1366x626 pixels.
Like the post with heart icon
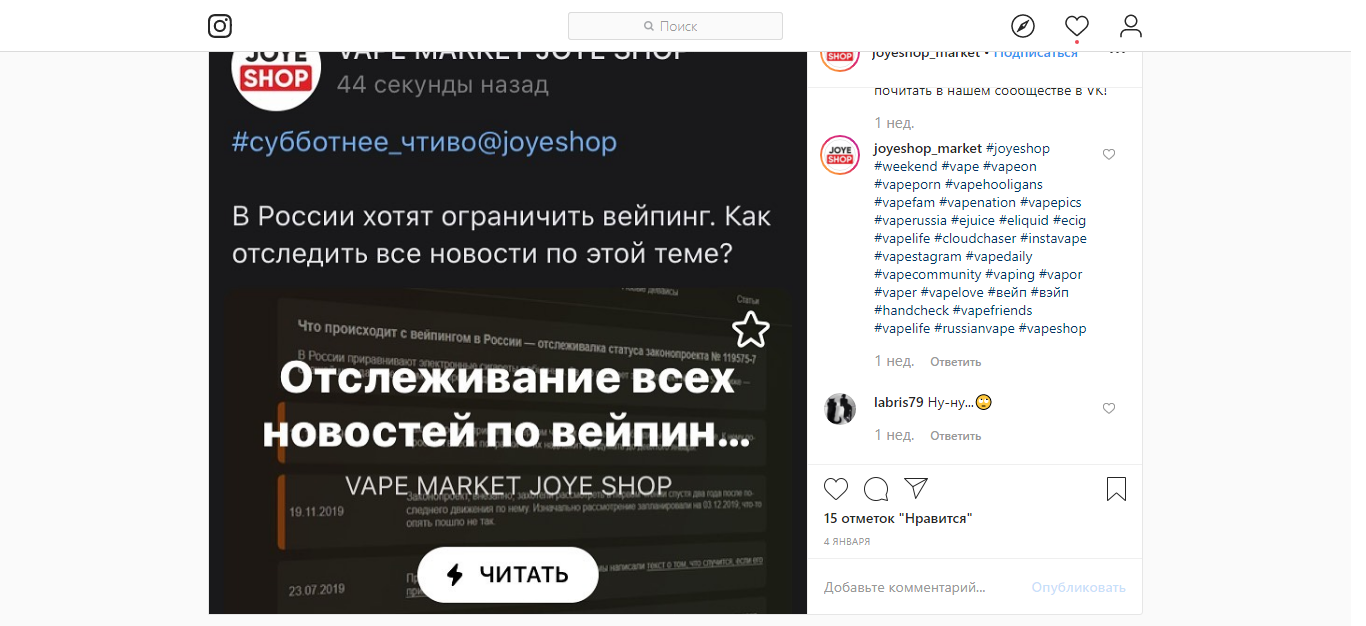836,489
